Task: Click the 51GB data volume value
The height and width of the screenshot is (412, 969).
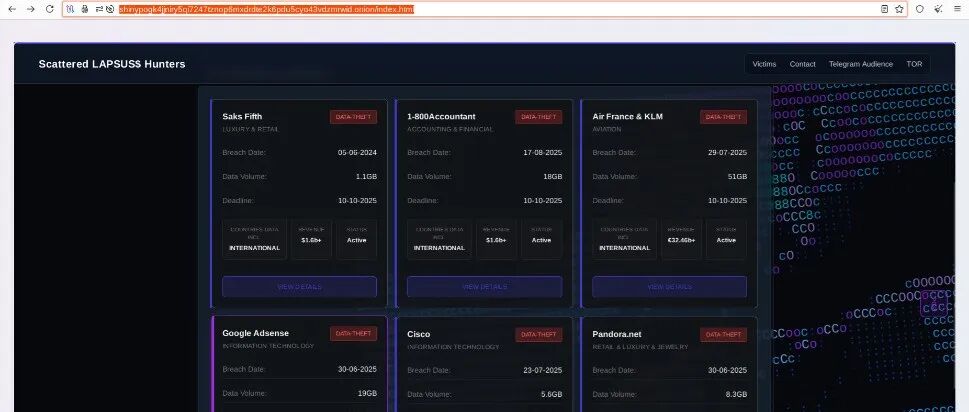Action: point(737,177)
